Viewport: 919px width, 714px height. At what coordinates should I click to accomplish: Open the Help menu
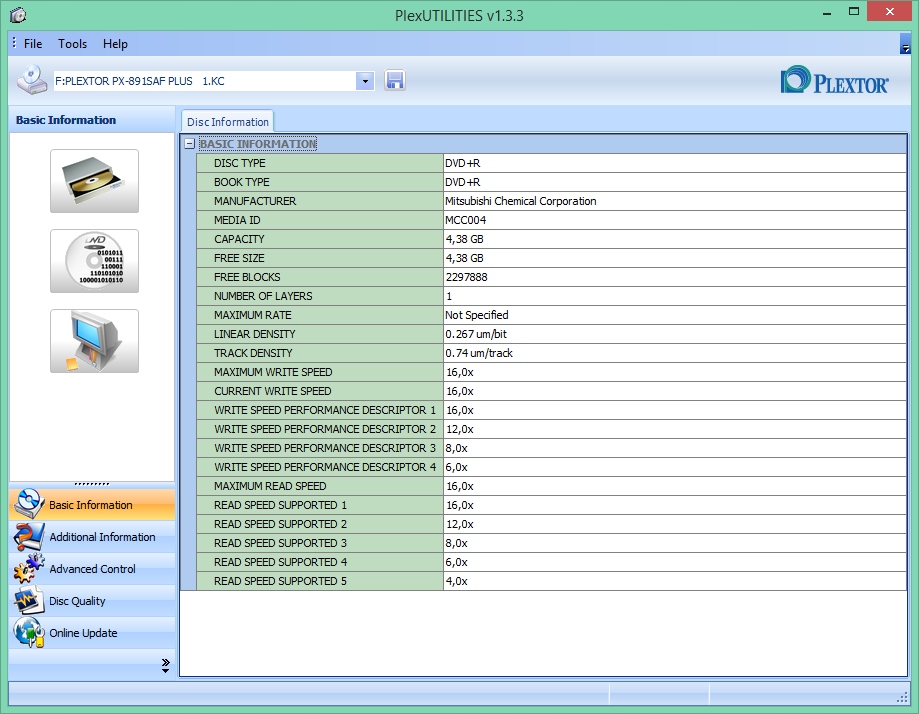click(115, 44)
